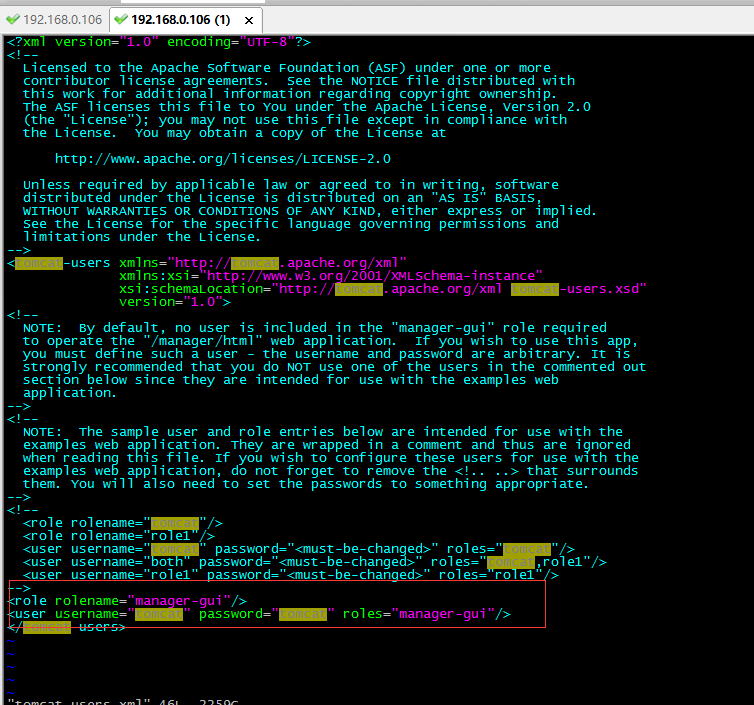Click the xmlns:xsi attribute line
754x705 pixels.
pyautogui.click(x=331, y=276)
